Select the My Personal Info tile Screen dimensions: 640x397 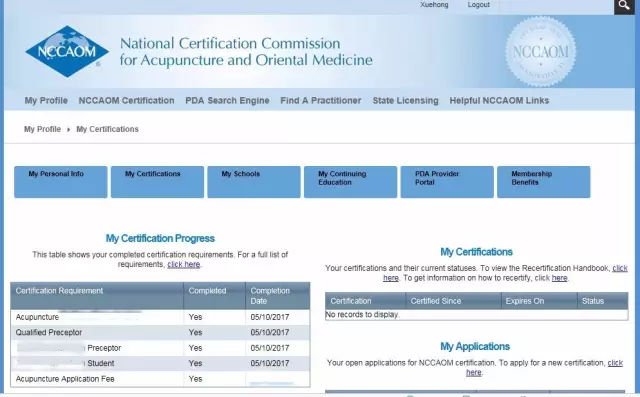pos(61,182)
